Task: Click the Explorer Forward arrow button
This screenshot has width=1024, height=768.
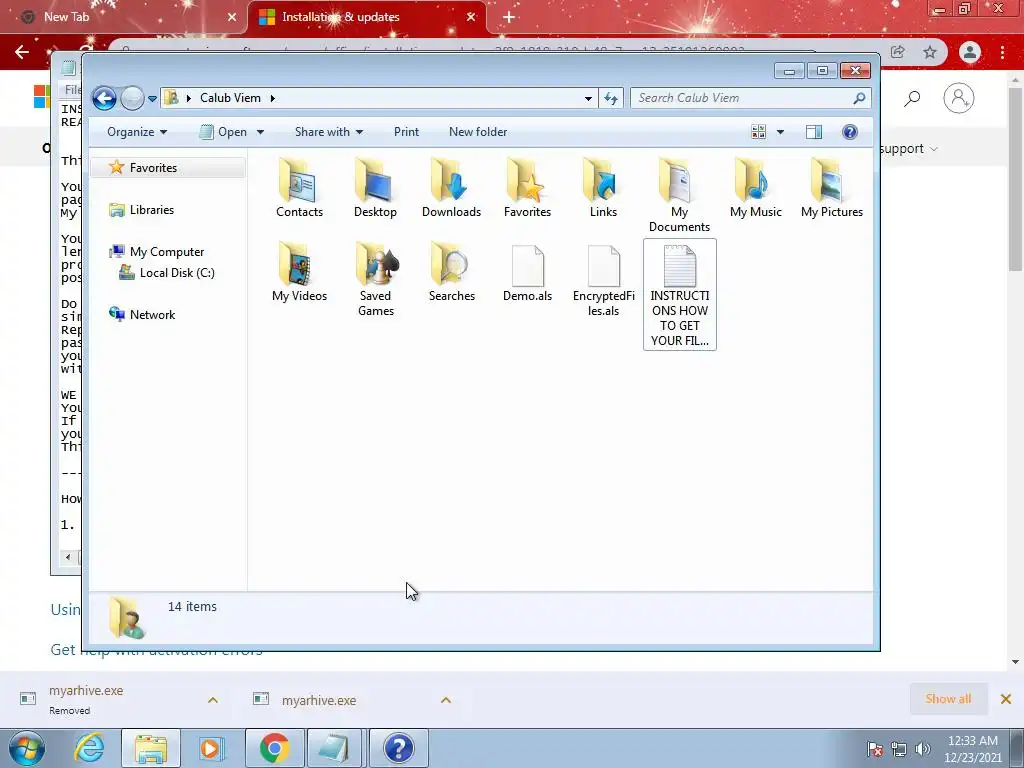Action: pyautogui.click(x=132, y=99)
